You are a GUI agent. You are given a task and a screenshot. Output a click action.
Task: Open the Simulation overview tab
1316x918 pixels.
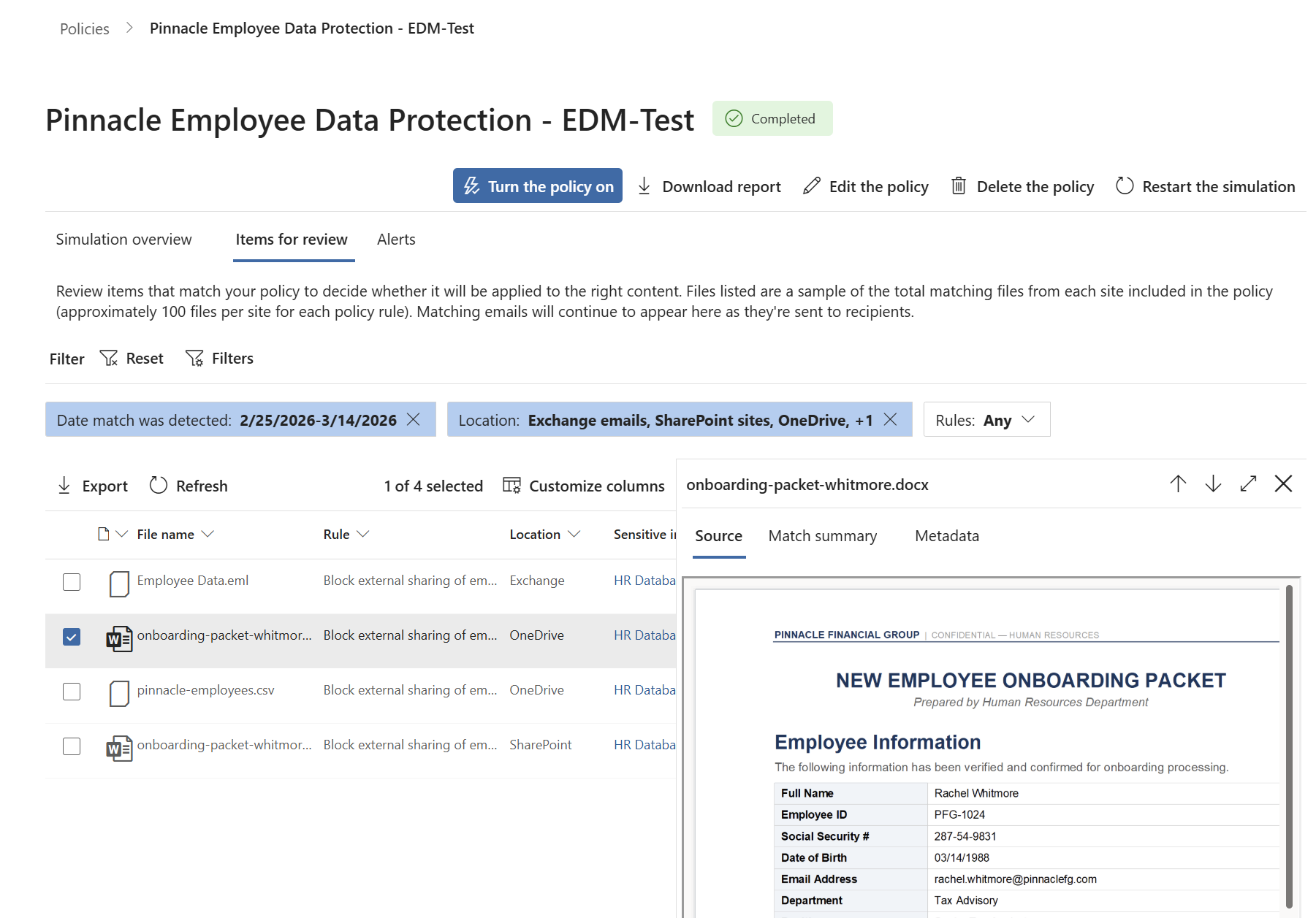click(123, 240)
